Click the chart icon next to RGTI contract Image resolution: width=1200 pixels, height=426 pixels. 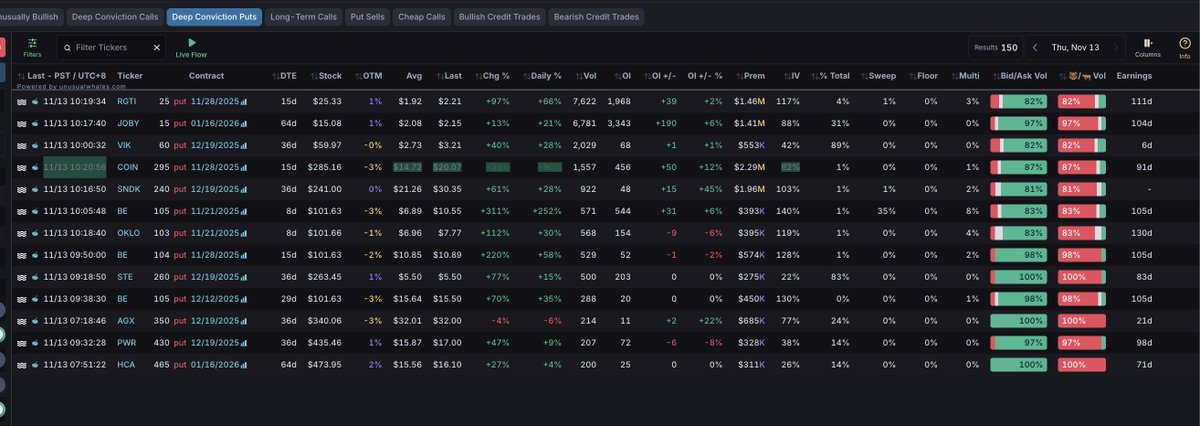pos(243,101)
